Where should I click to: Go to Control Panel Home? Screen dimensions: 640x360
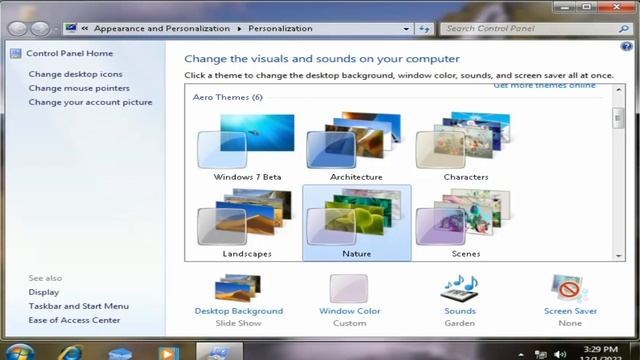pos(69,53)
